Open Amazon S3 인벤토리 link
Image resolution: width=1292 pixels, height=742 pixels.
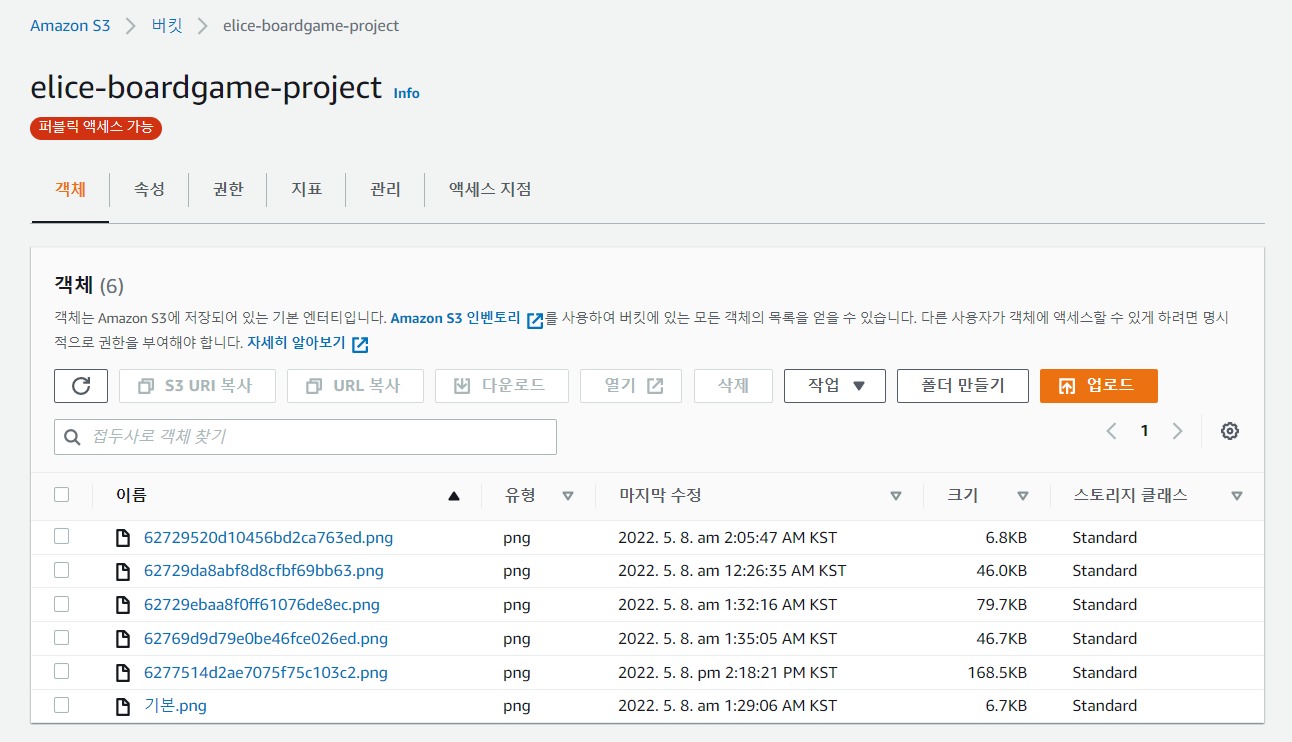click(455, 318)
